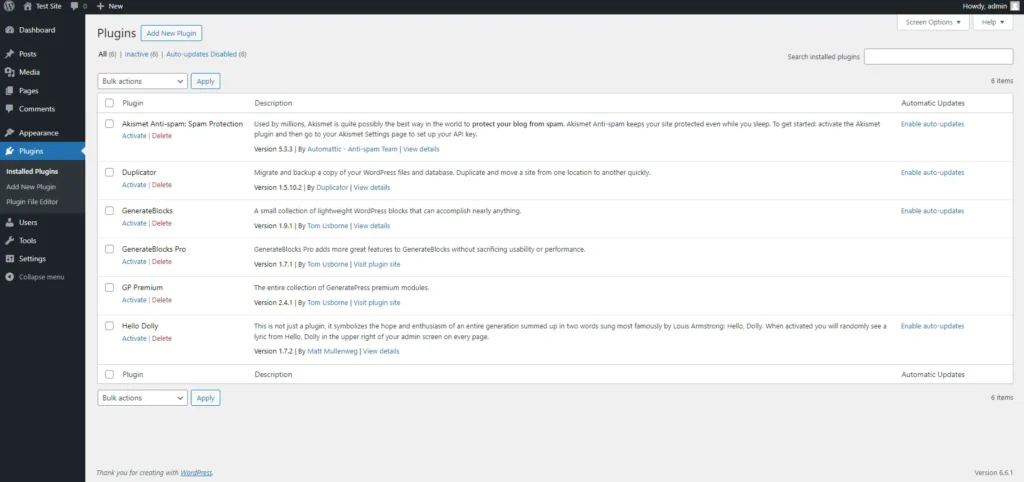View details for Akismet plugin
Image resolution: width=1024 pixels, height=482 pixels.
(421, 149)
